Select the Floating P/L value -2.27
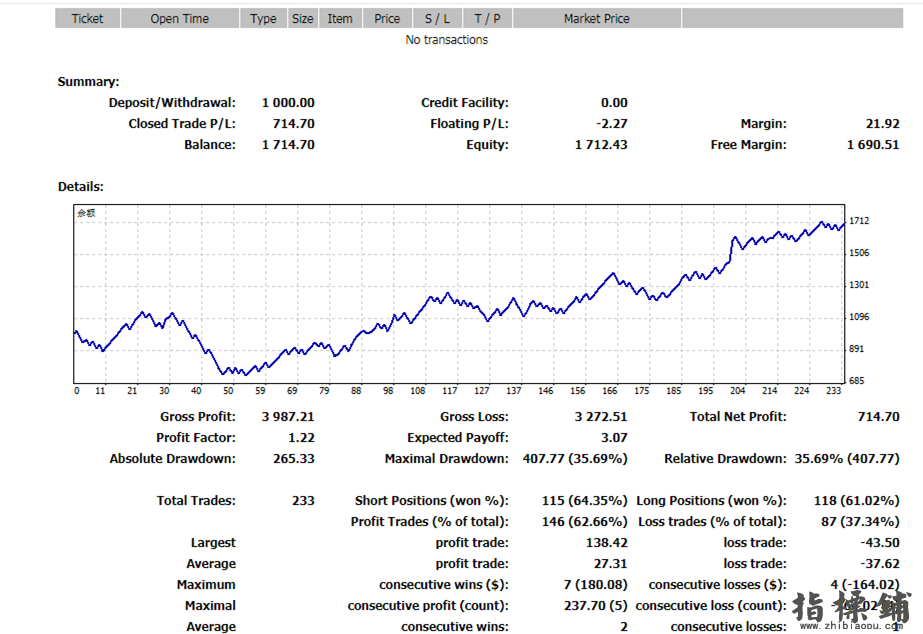The width and height of the screenshot is (923, 634). (612, 124)
